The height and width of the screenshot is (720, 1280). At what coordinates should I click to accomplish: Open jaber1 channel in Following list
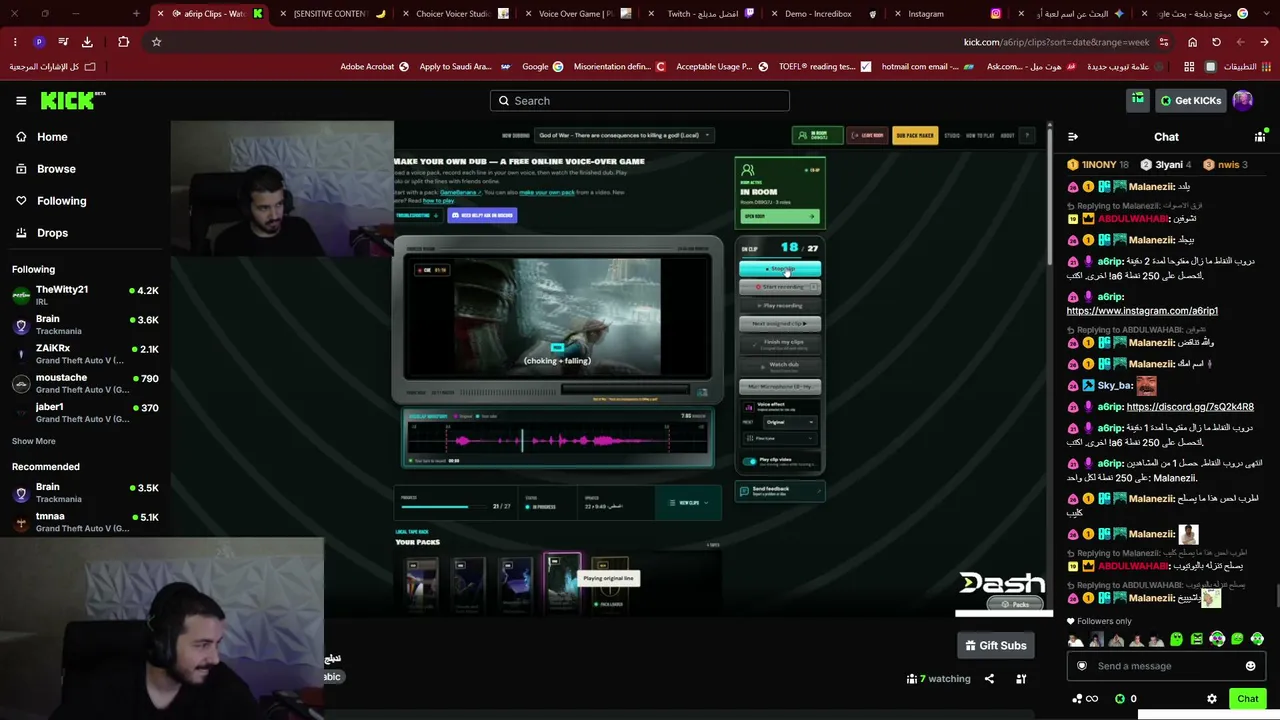[x=85, y=412]
